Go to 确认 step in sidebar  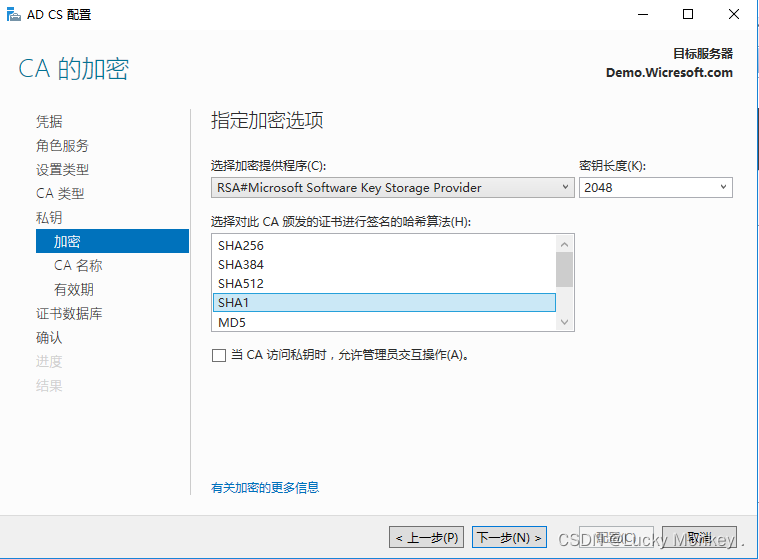click(49, 337)
